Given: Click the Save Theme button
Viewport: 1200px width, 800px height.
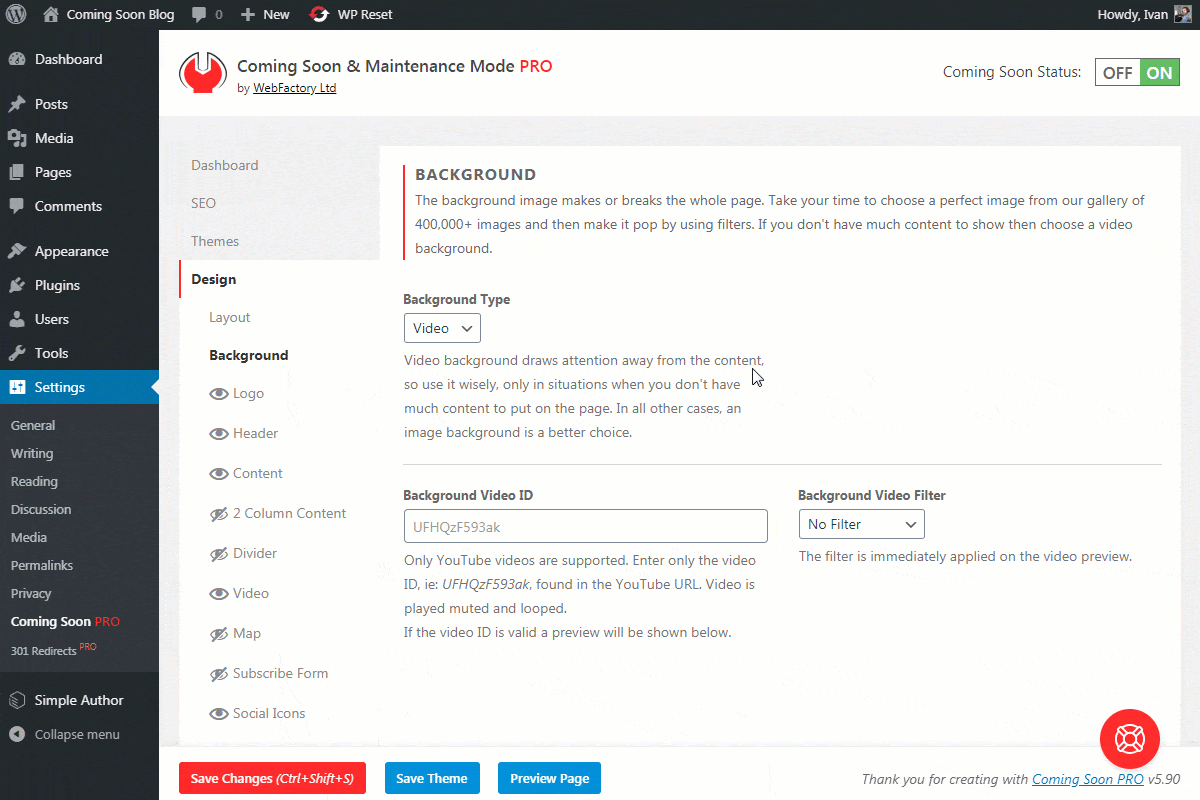Looking at the screenshot, I should (x=432, y=778).
